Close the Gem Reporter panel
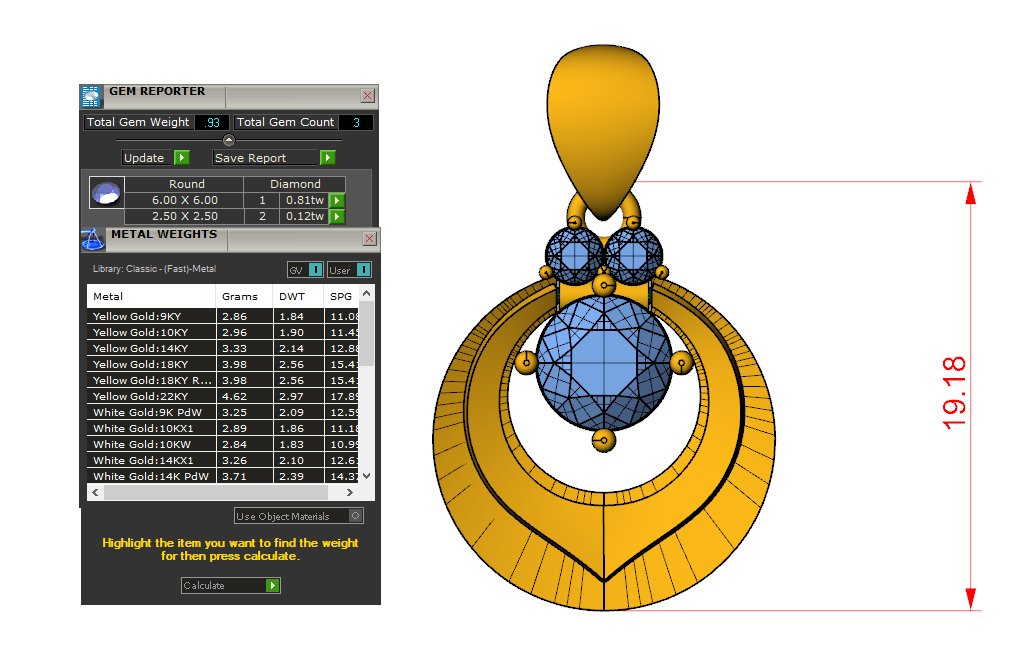The width and height of the screenshot is (1021, 645). click(x=367, y=96)
